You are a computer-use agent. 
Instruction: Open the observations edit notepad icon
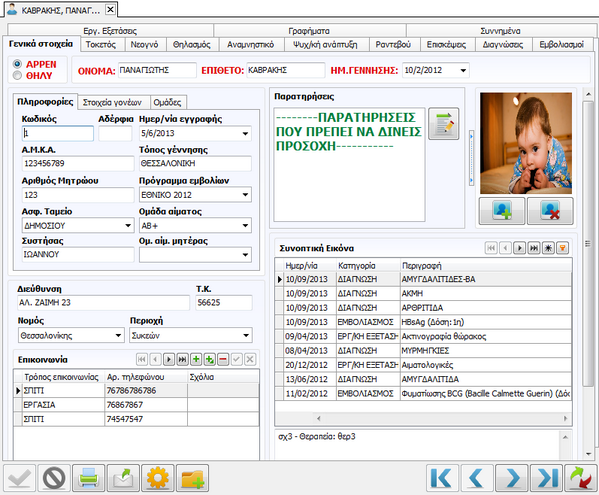[x=444, y=124]
